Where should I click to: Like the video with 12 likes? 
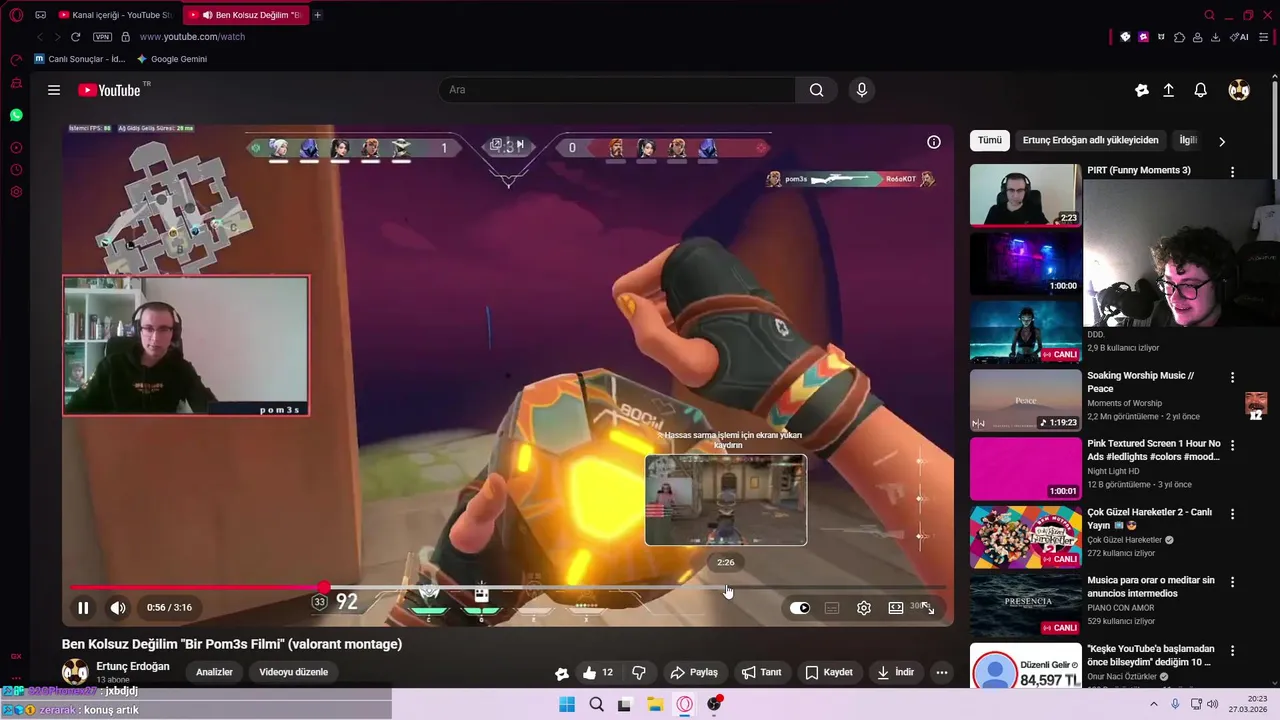click(x=598, y=672)
